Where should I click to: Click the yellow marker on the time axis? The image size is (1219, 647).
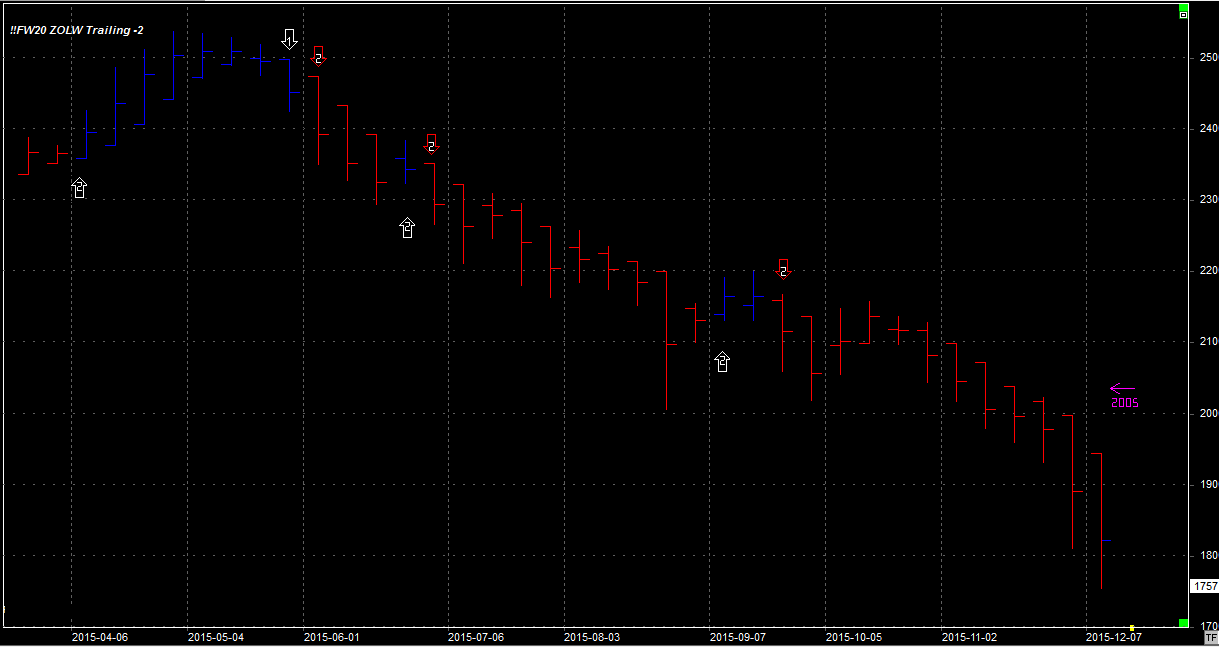1131,627
